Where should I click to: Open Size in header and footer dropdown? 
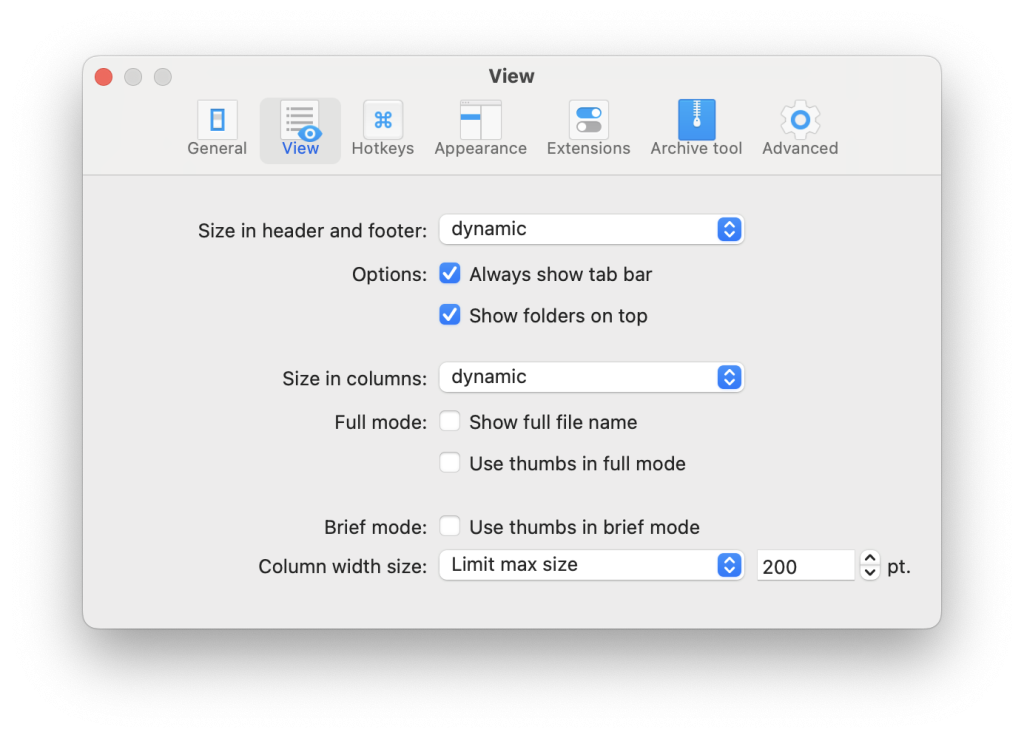pos(592,229)
